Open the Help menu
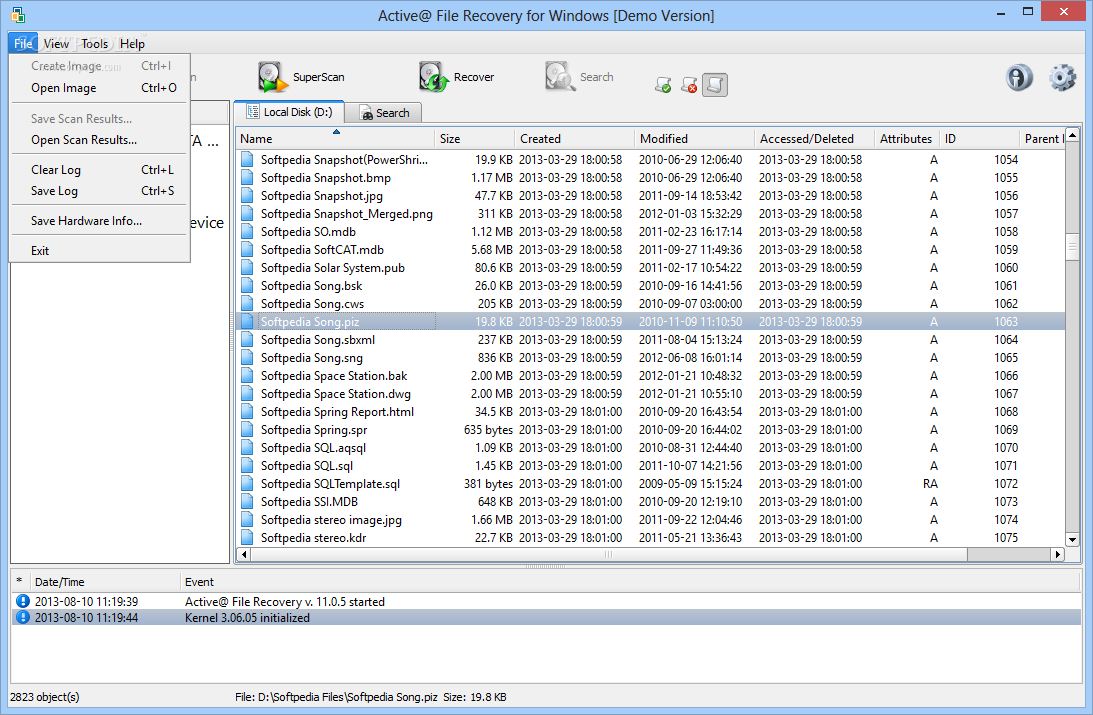 (132, 43)
